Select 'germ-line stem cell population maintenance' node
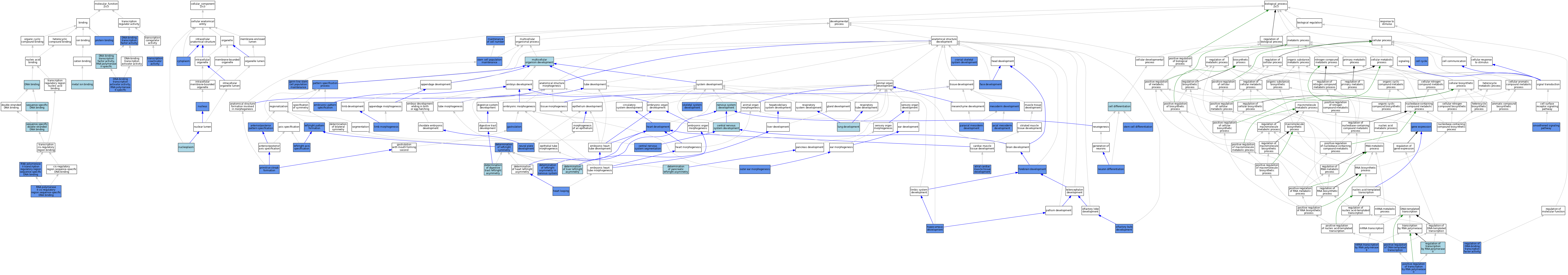The width and height of the screenshot is (1568, 275). click(x=298, y=85)
